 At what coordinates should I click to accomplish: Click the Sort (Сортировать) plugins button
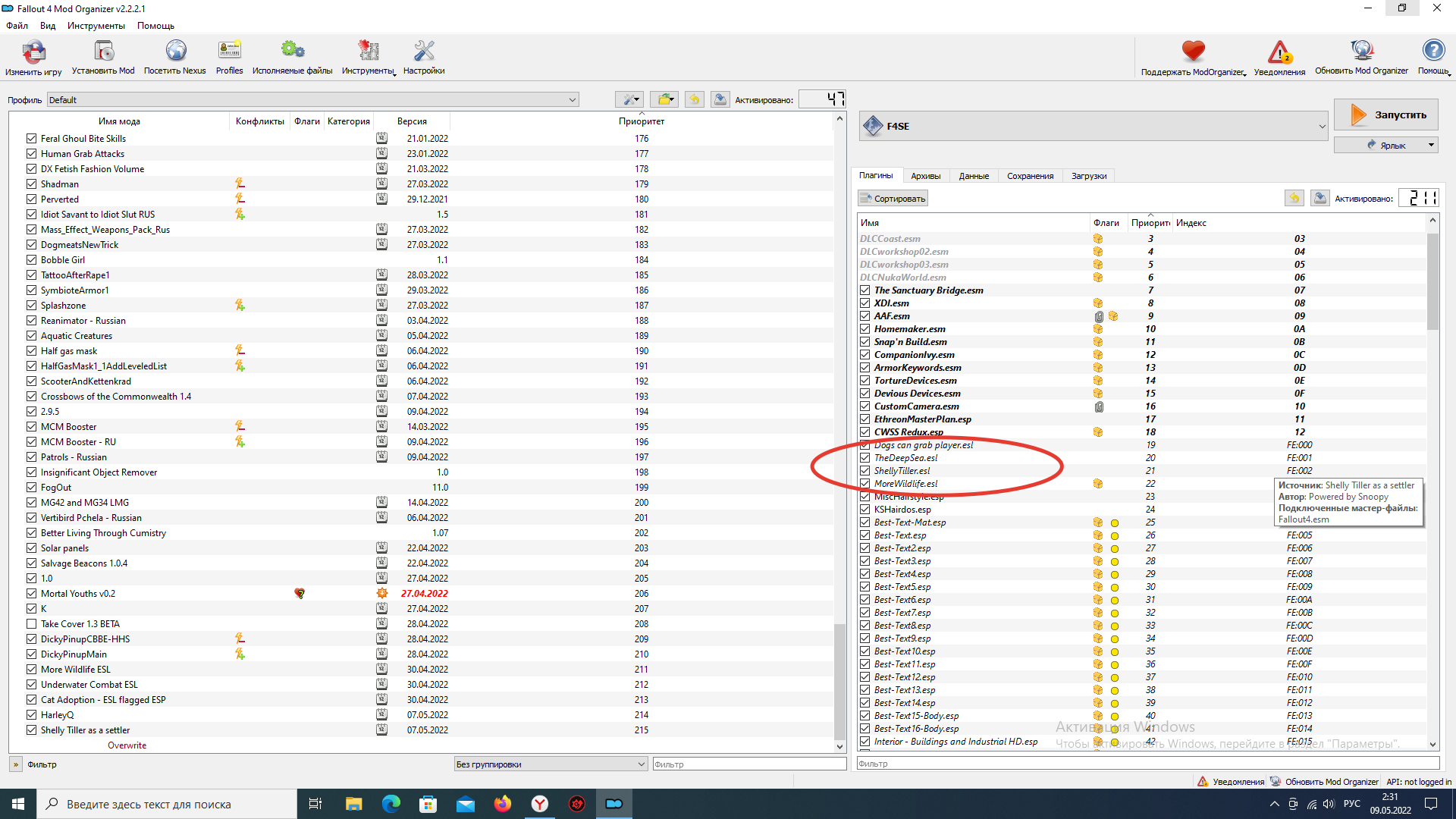[x=893, y=199]
